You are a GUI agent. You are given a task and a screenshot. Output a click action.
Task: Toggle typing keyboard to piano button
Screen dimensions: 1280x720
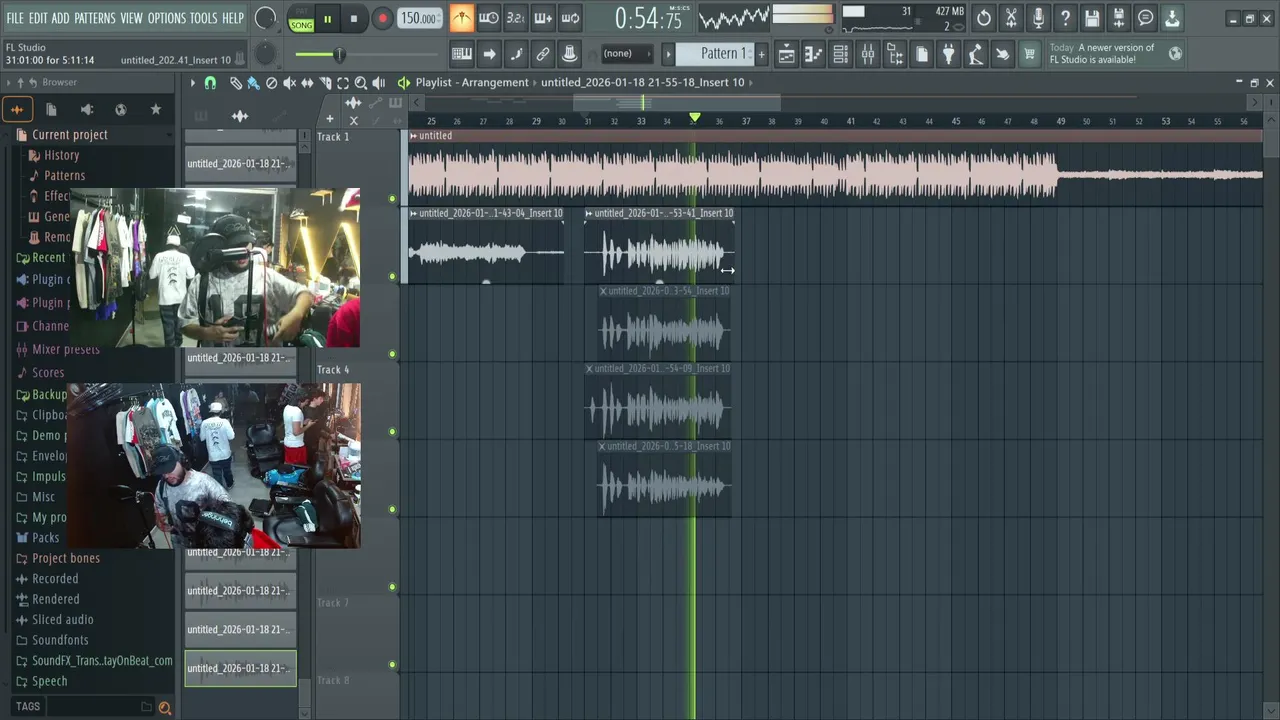pos(462,54)
